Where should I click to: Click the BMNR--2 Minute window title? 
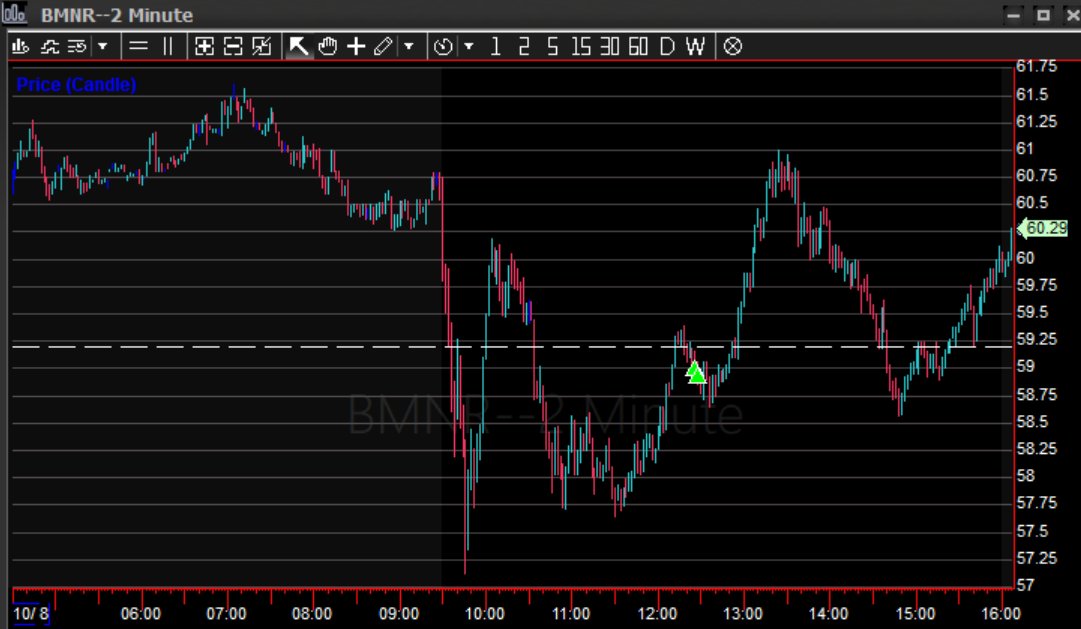[117, 14]
